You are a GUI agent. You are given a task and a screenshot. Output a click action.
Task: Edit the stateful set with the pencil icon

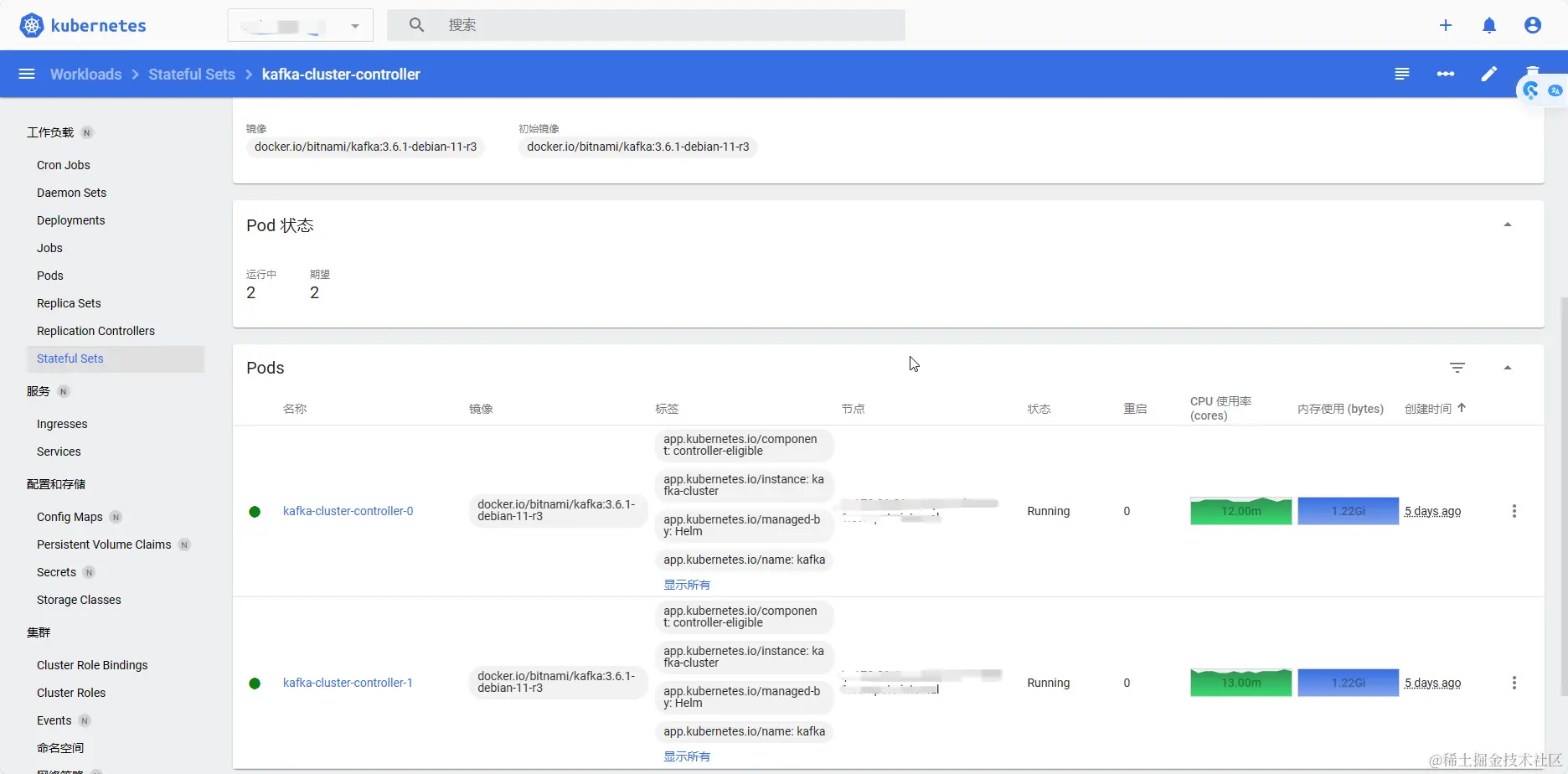click(x=1489, y=74)
